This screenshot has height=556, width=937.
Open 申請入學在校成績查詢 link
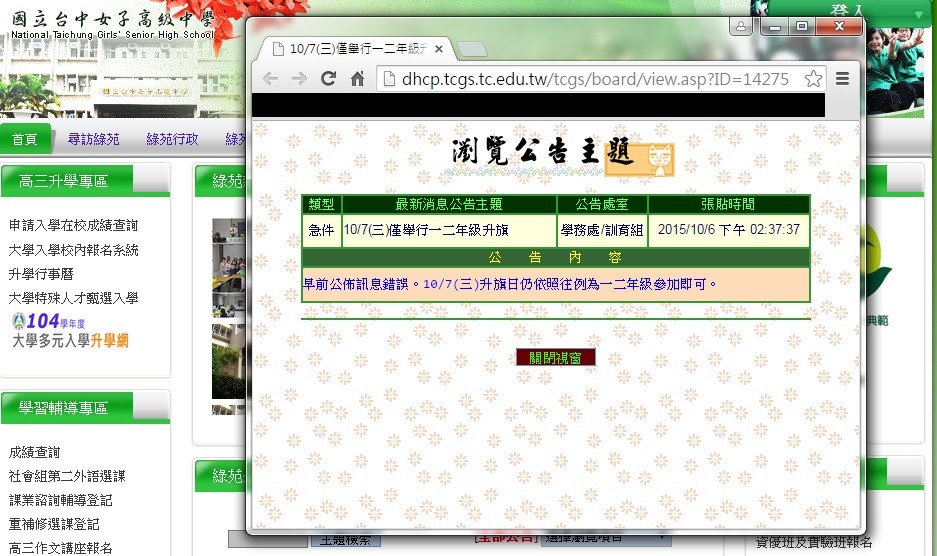[x=73, y=226]
